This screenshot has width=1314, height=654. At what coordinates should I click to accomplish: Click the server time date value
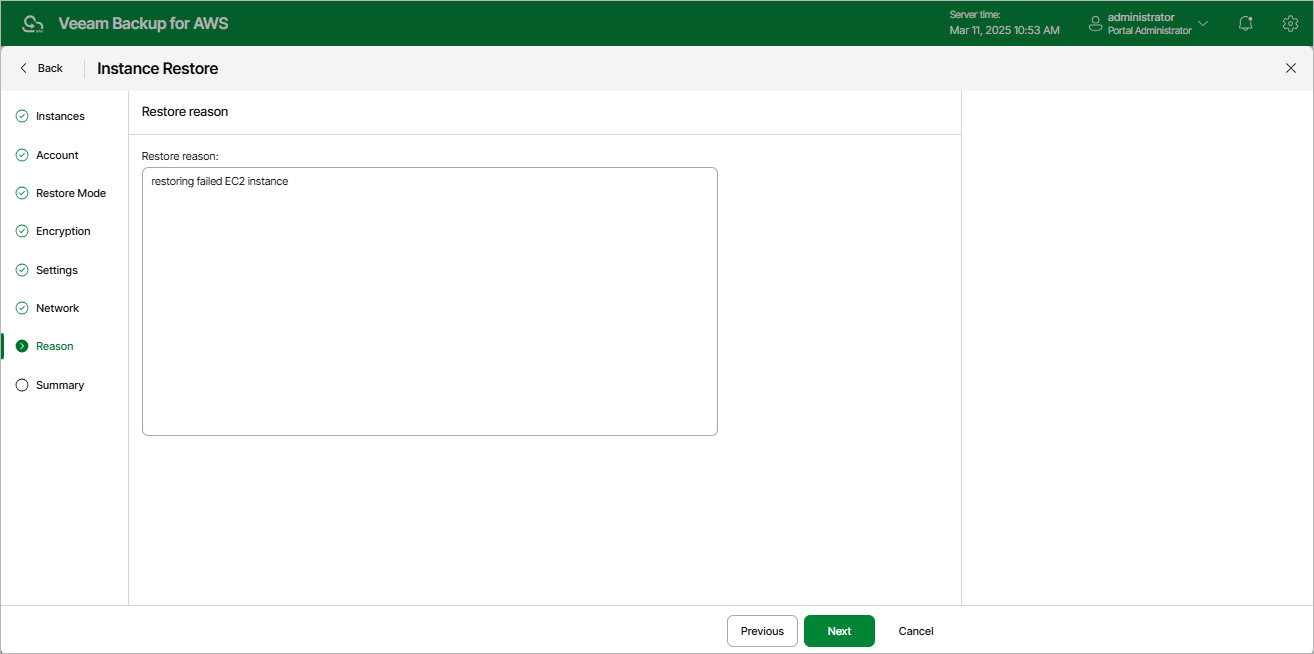click(x=1004, y=30)
